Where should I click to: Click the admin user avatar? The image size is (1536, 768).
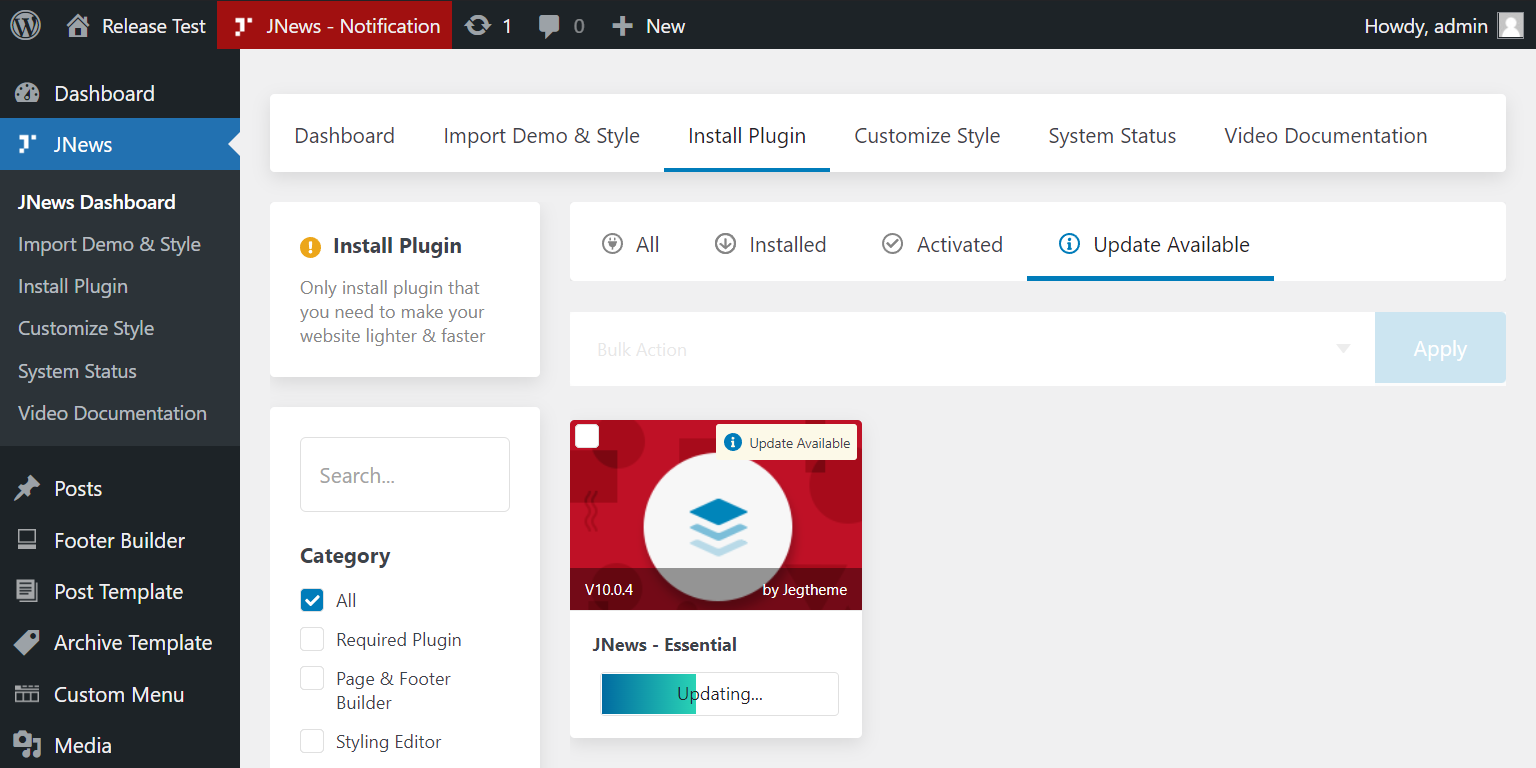pyautogui.click(x=1510, y=26)
